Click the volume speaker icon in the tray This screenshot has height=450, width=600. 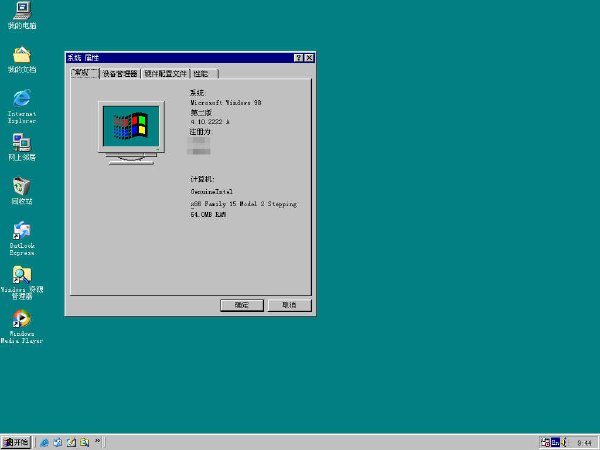pos(564,443)
